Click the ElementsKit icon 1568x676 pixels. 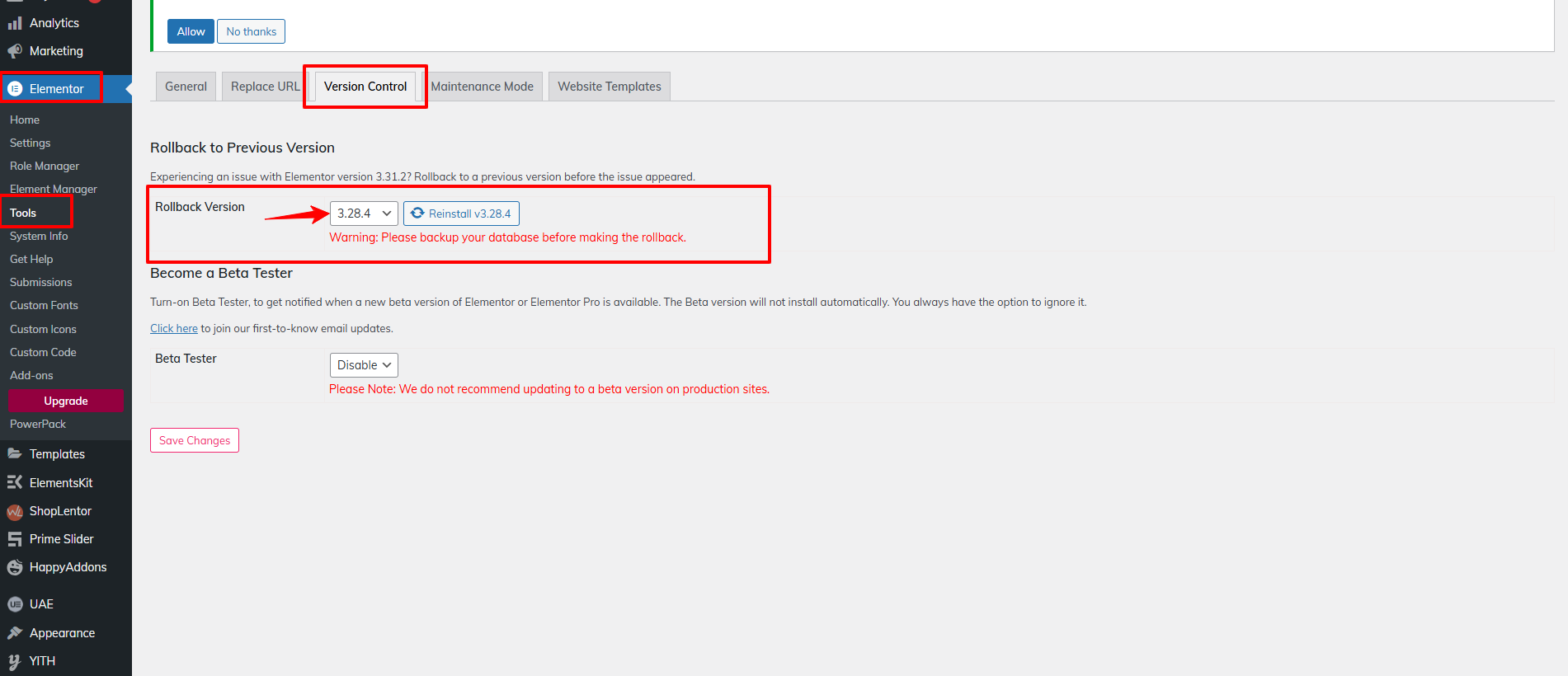coord(15,482)
